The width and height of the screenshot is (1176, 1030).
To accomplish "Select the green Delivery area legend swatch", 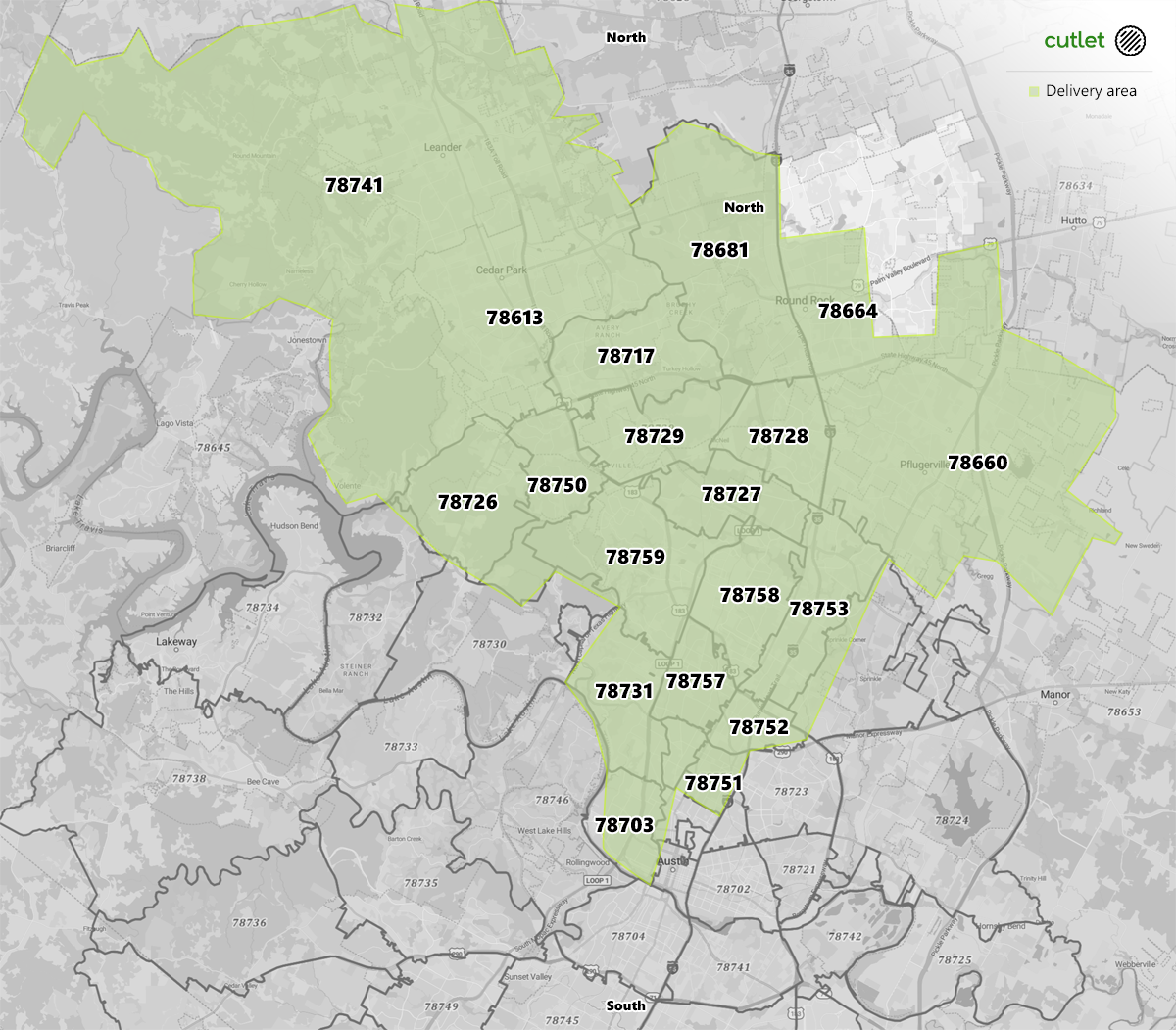I will (1033, 91).
